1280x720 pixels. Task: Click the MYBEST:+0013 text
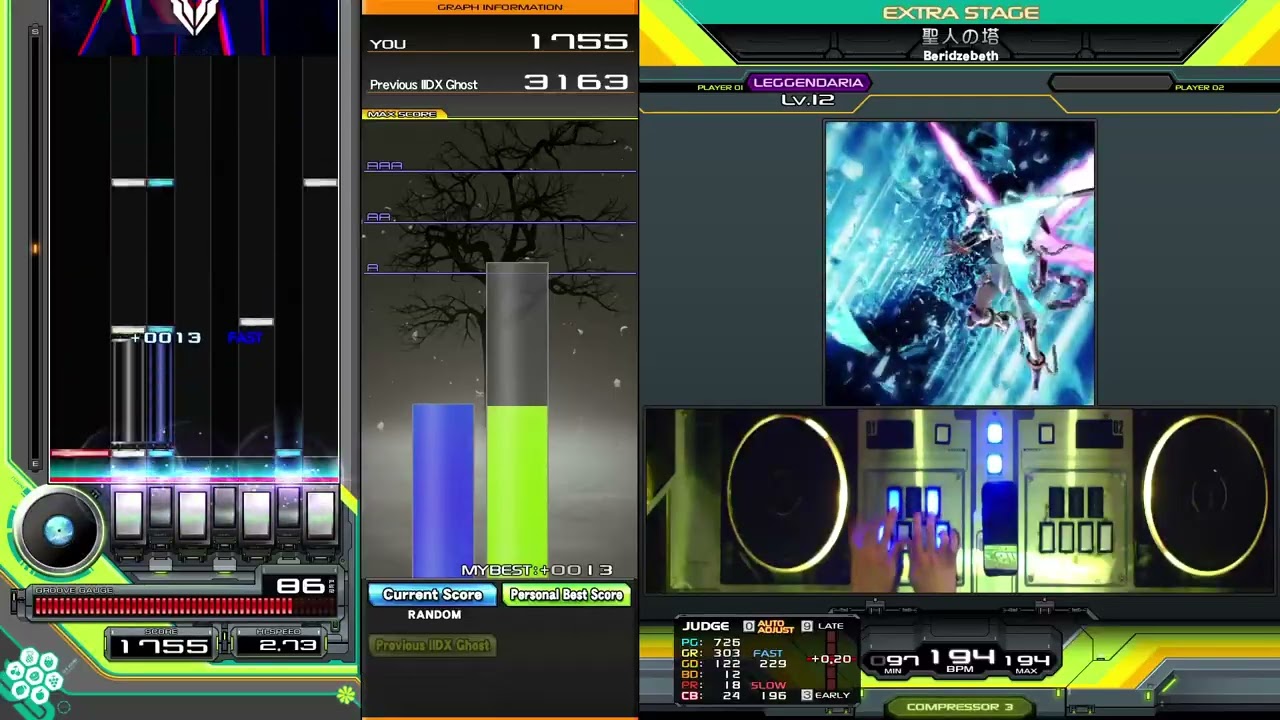(x=537, y=570)
